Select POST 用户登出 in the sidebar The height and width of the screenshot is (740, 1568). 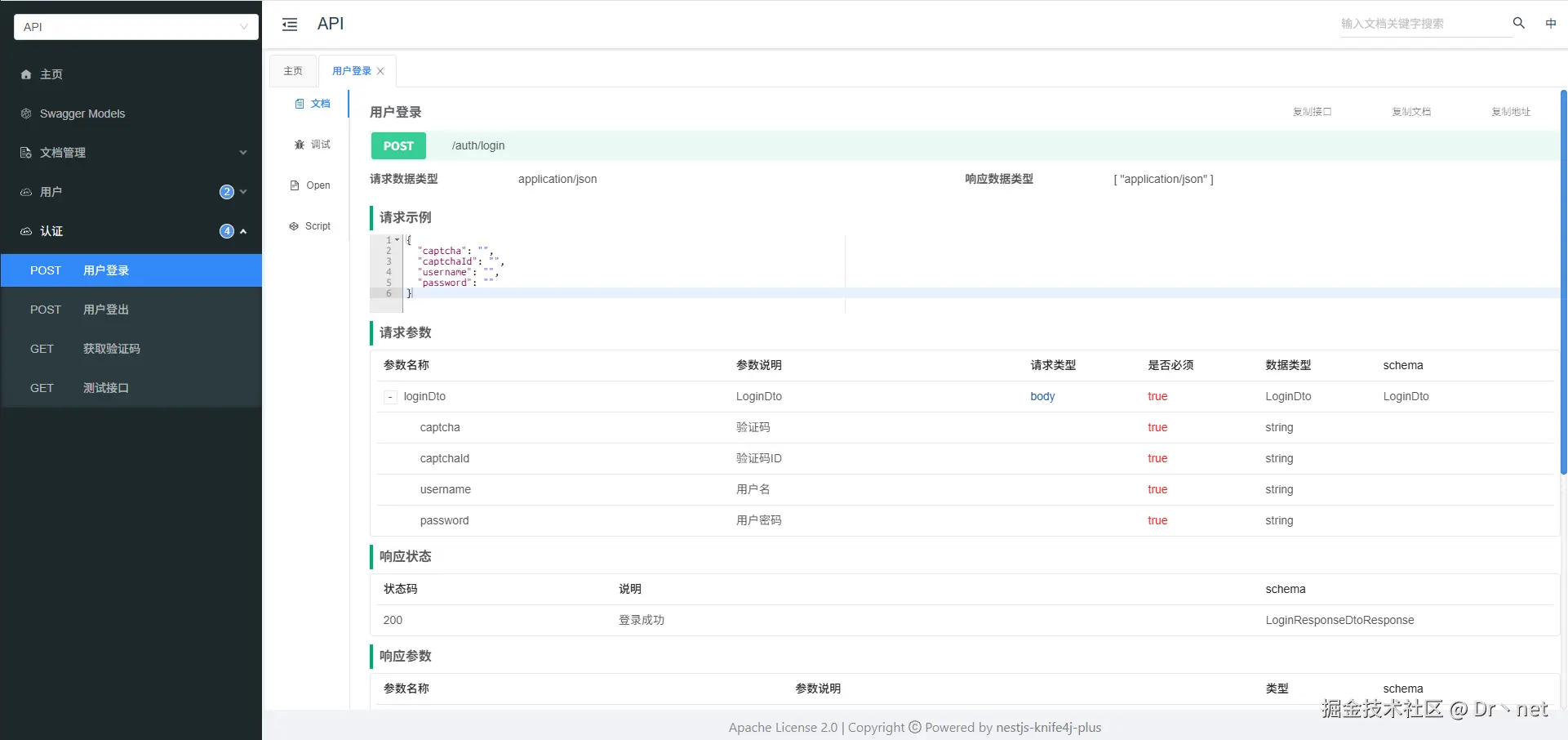coord(131,310)
